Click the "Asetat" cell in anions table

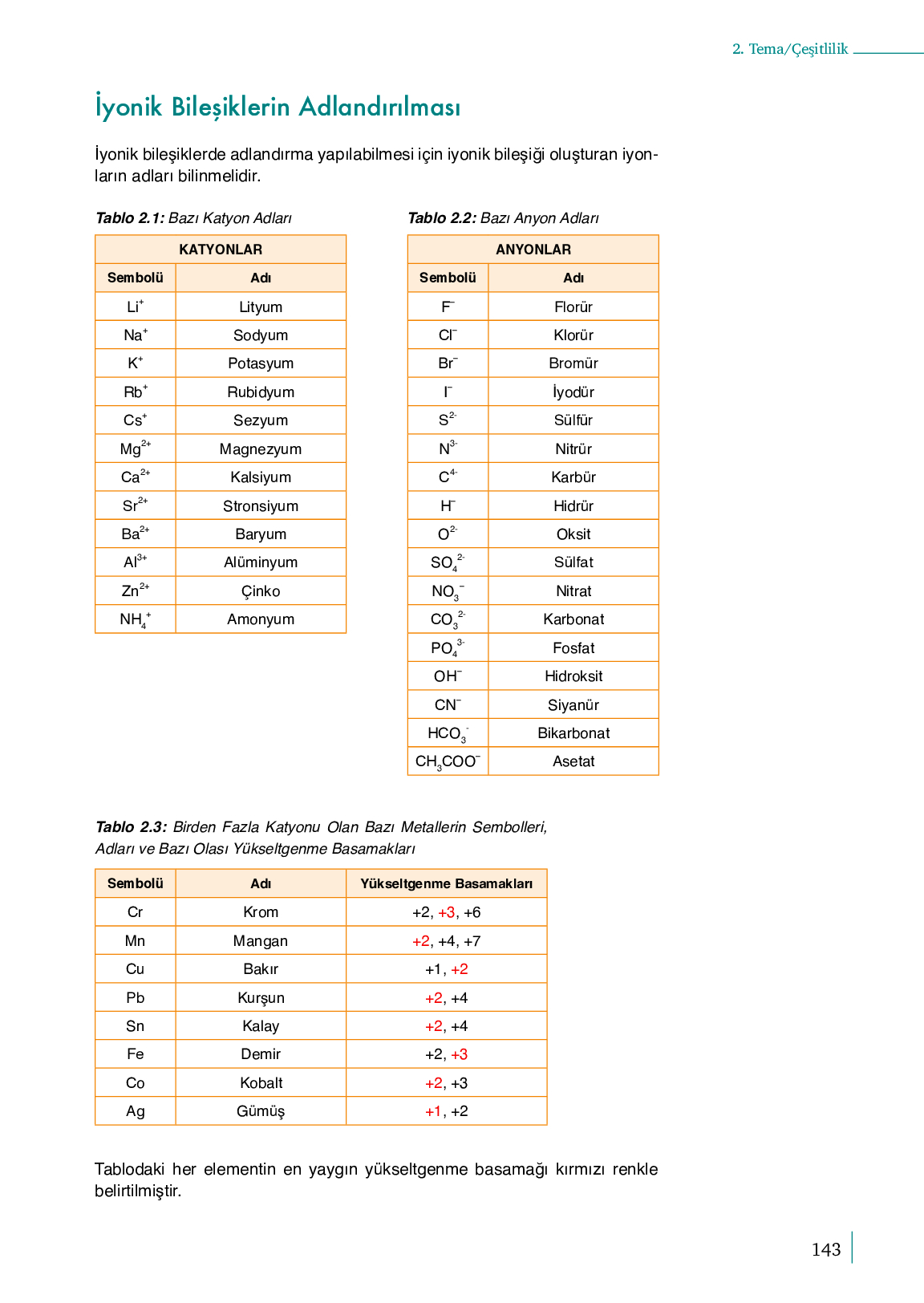(573, 761)
